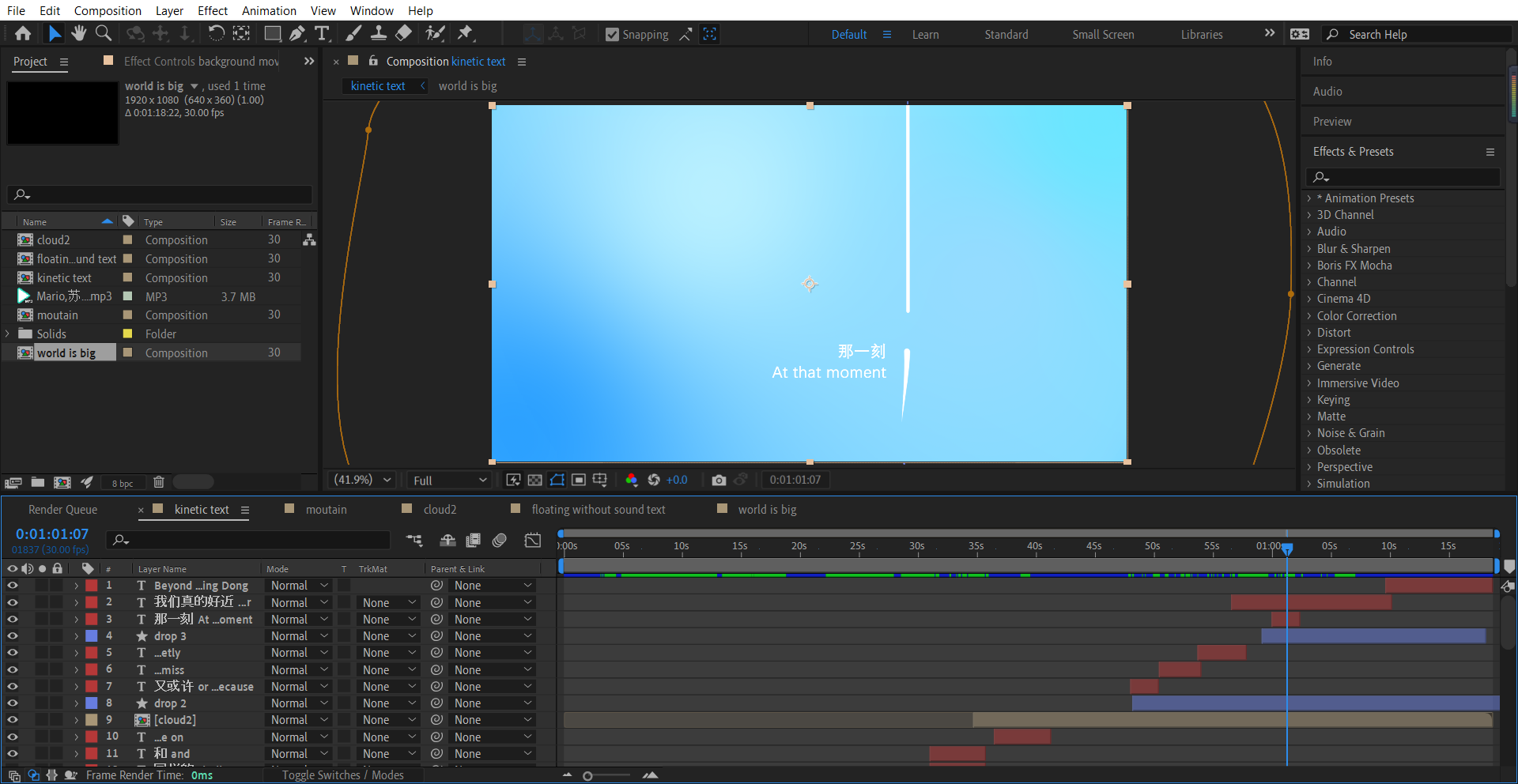Switch to Small Screen workspace
This screenshot has height=784, width=1518.
(1103, 35)
